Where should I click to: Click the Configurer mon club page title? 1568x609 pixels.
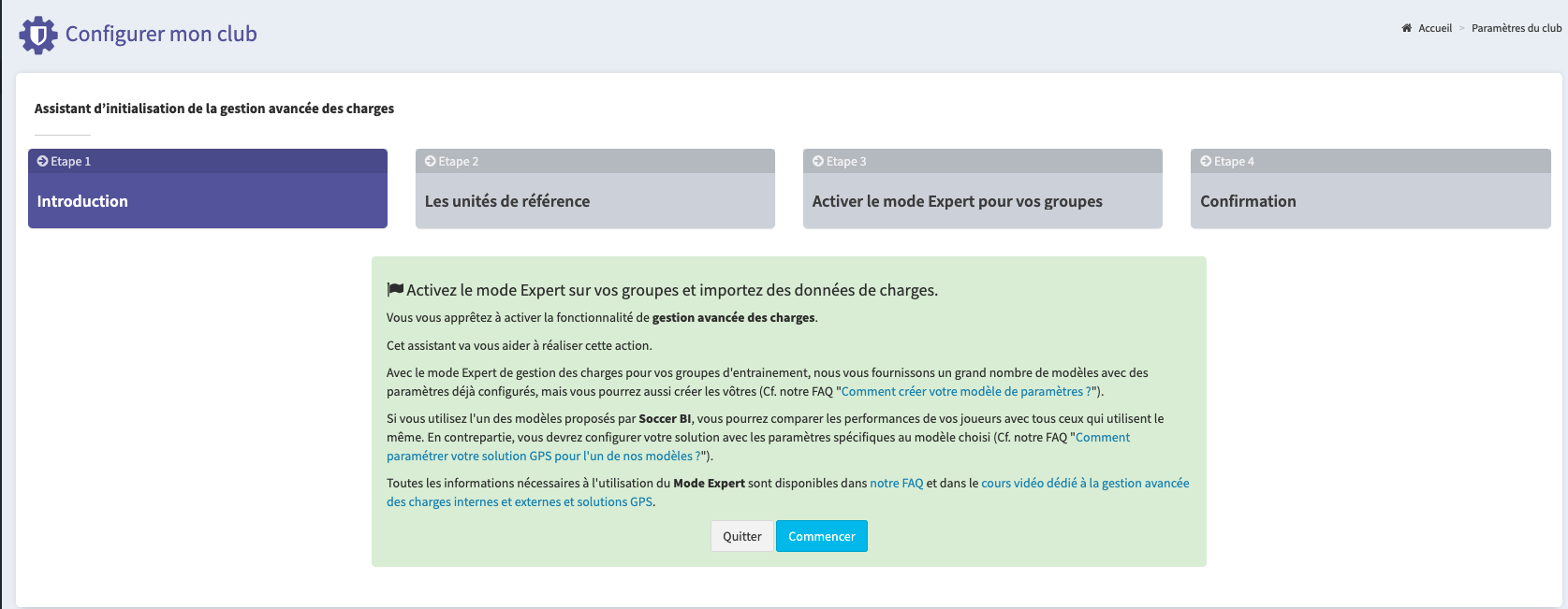161,34
